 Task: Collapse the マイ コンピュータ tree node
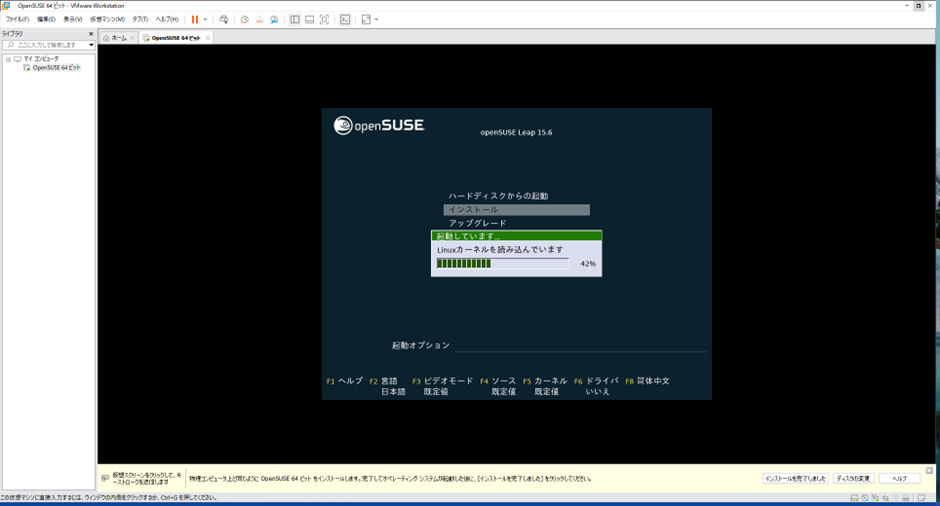tap(7, 59)
